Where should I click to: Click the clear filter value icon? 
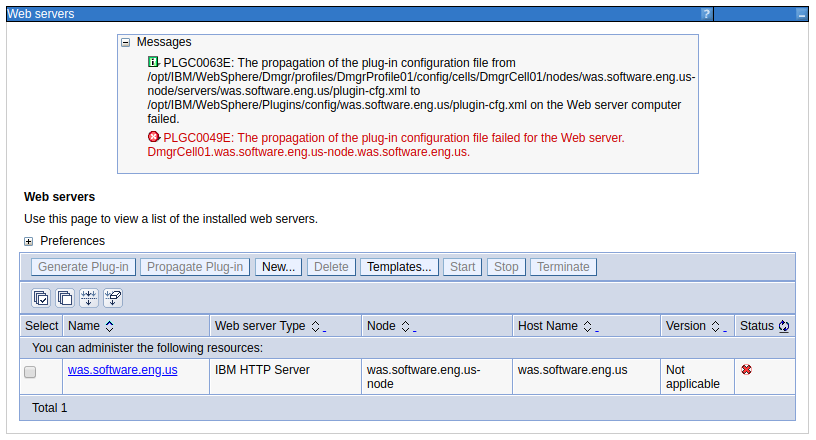pos(113,298)
